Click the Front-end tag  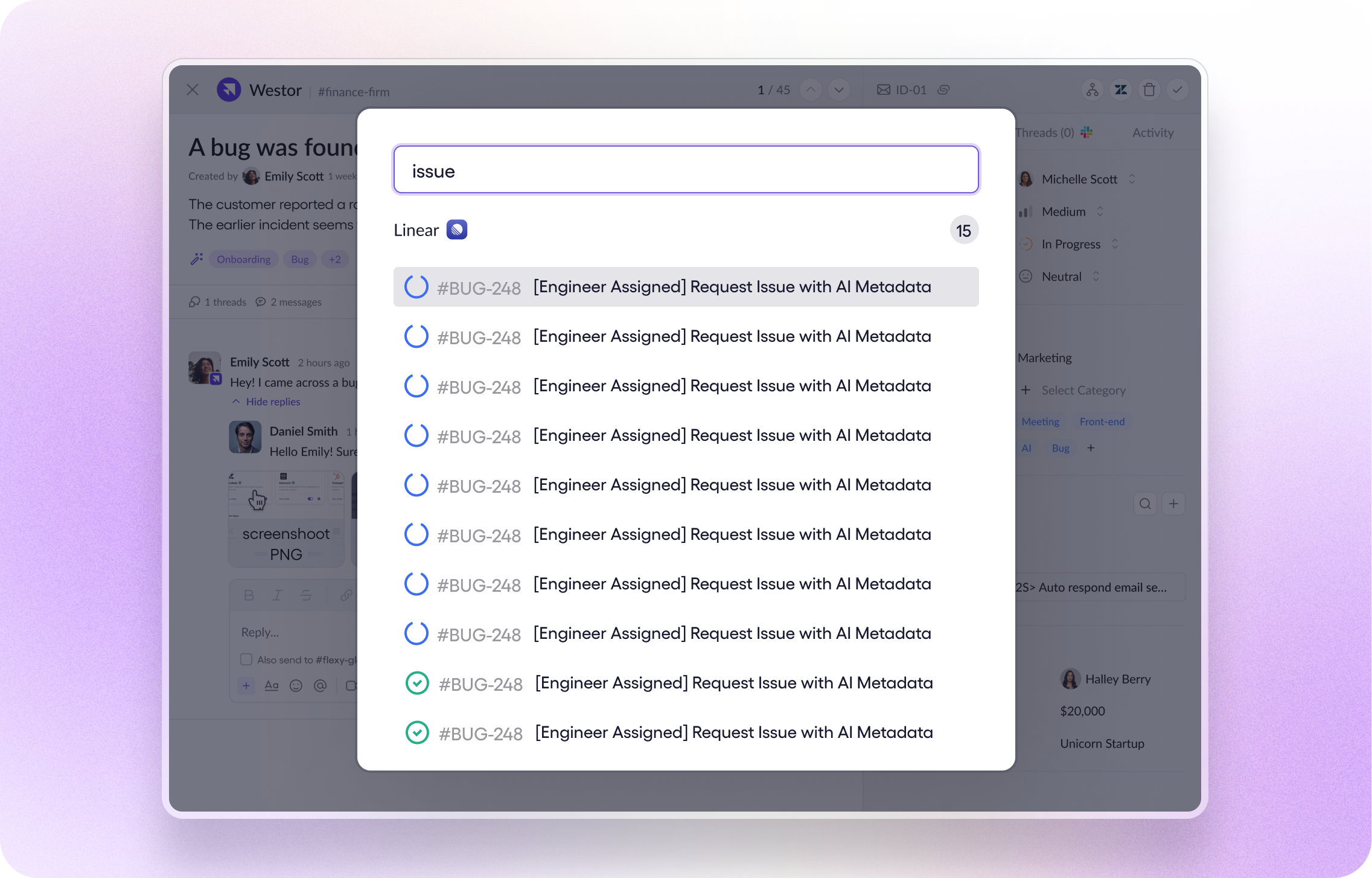(x=1102, y=421)
